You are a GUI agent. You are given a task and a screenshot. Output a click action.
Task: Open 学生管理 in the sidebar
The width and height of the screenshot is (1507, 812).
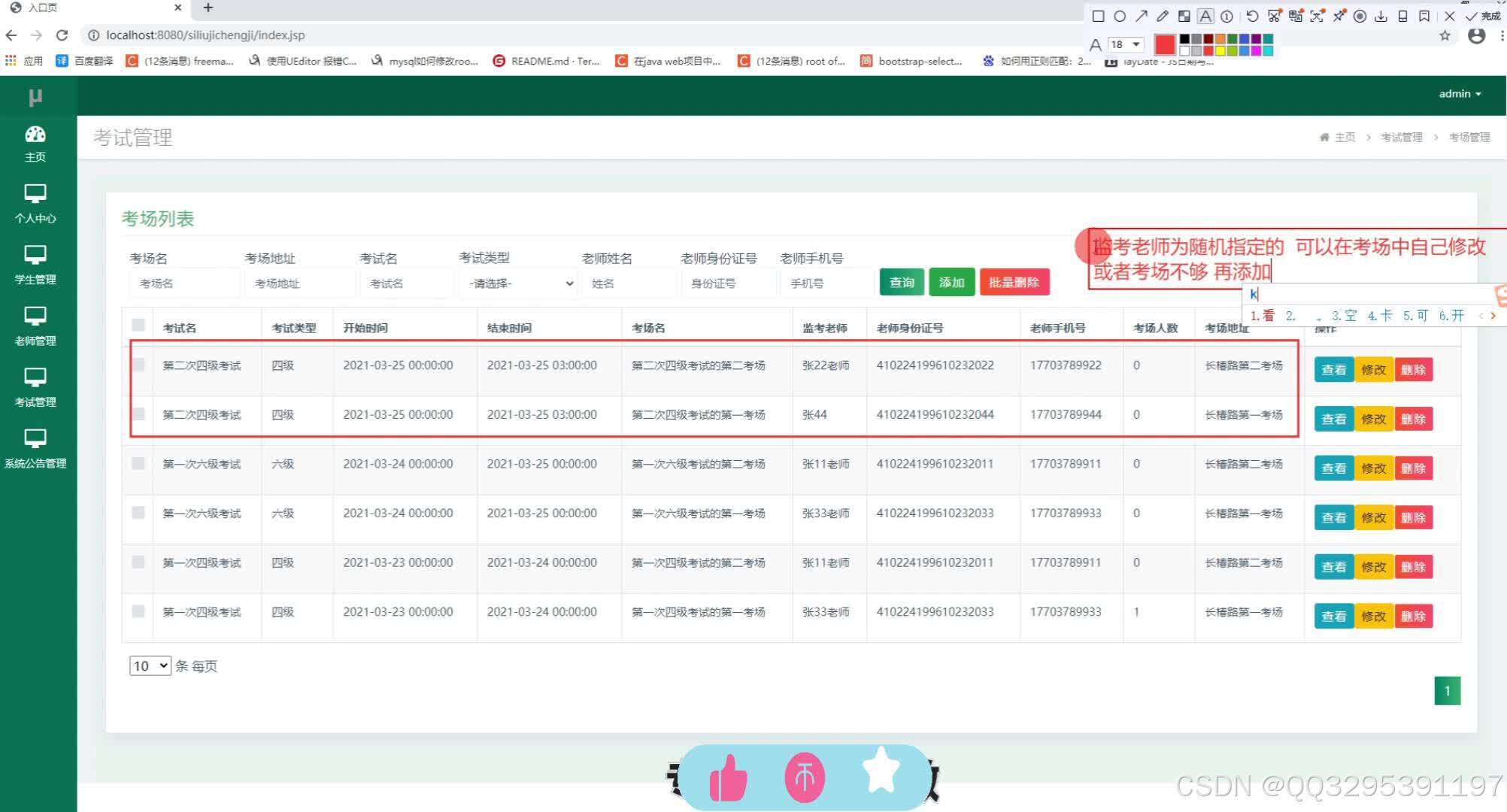pyautogui.click(x=35, y=265)
